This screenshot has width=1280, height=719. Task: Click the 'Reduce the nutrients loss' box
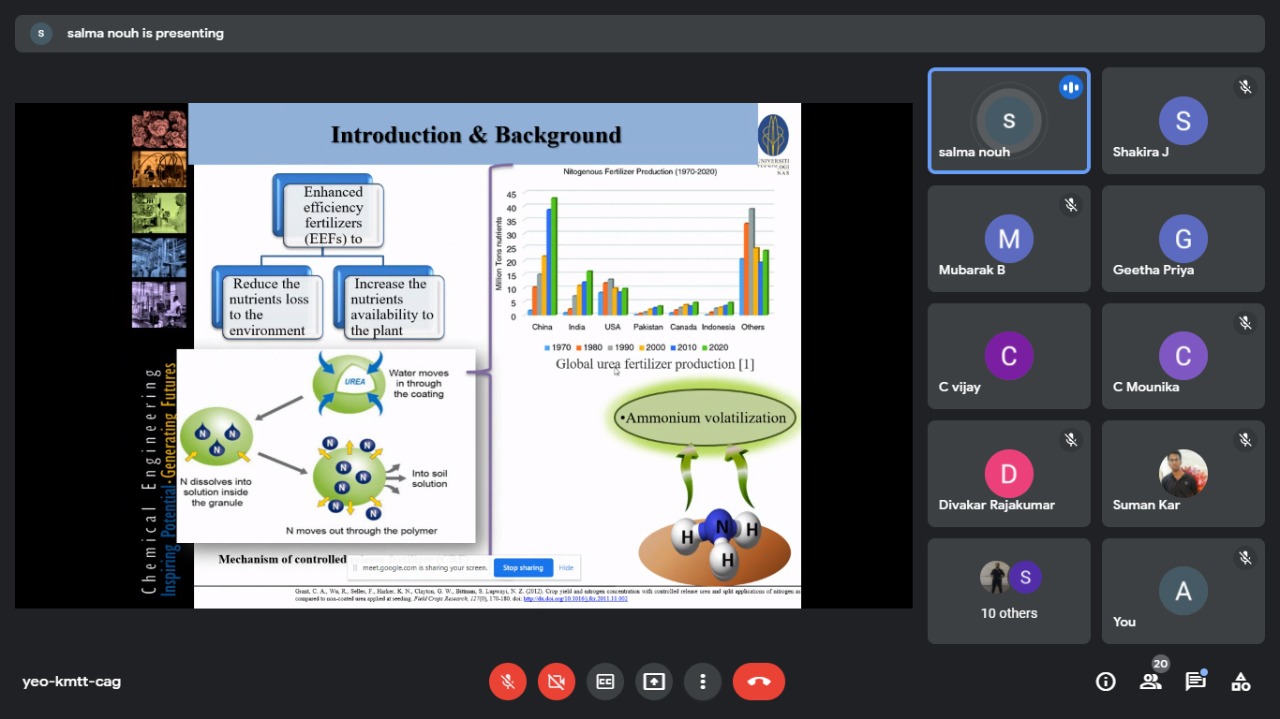(x=268, y=305)
